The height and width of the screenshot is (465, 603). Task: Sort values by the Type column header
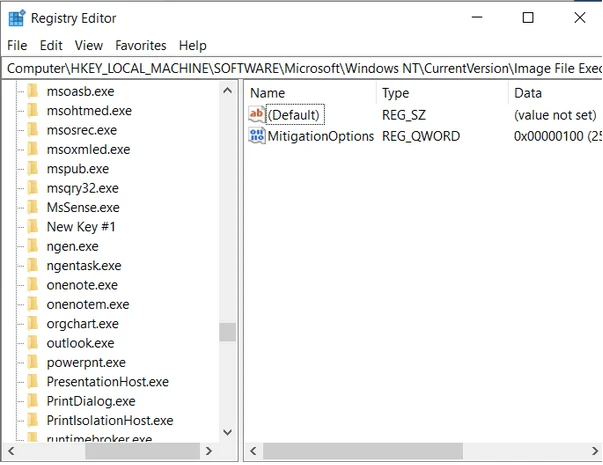[442, 93]
